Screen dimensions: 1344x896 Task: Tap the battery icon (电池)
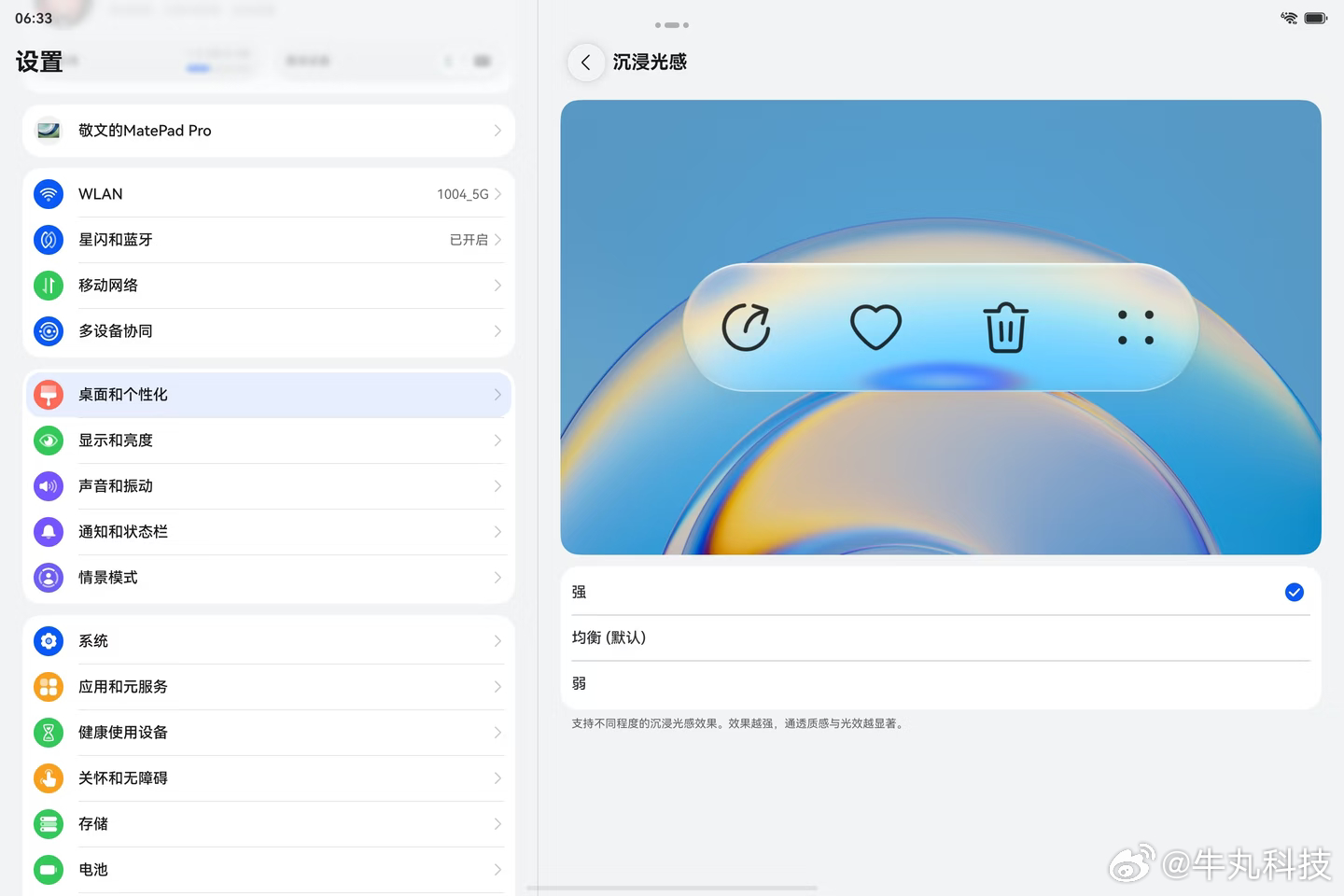coord(49,870)
